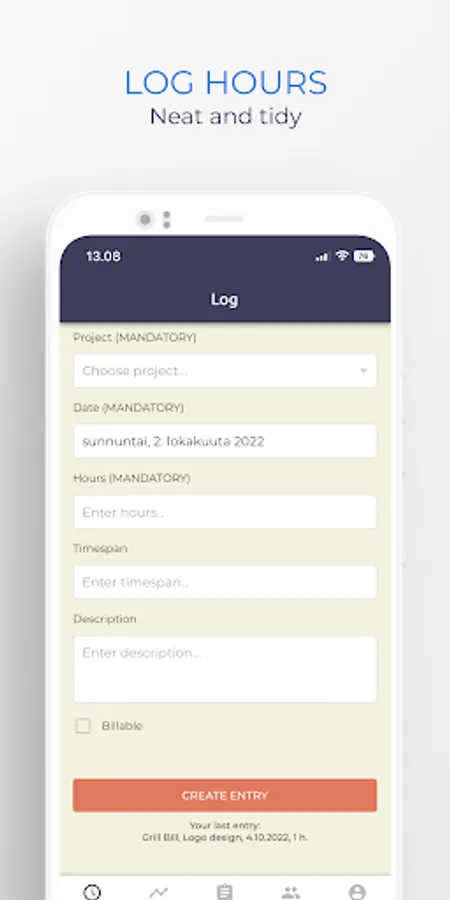450x900 pixels.
Task: Open the clock Log tab icon
Action: click(92, 891)
